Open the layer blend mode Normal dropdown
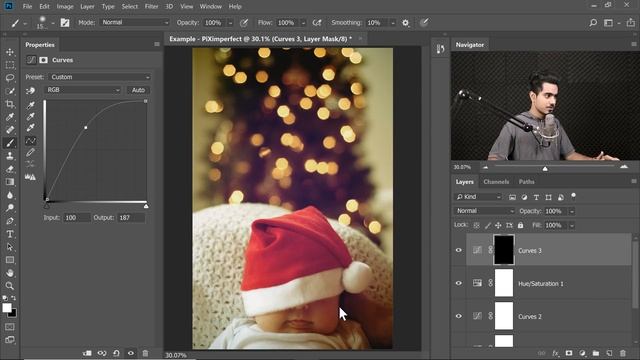Viewport: 640px width, 360px height. coord(484,211)
